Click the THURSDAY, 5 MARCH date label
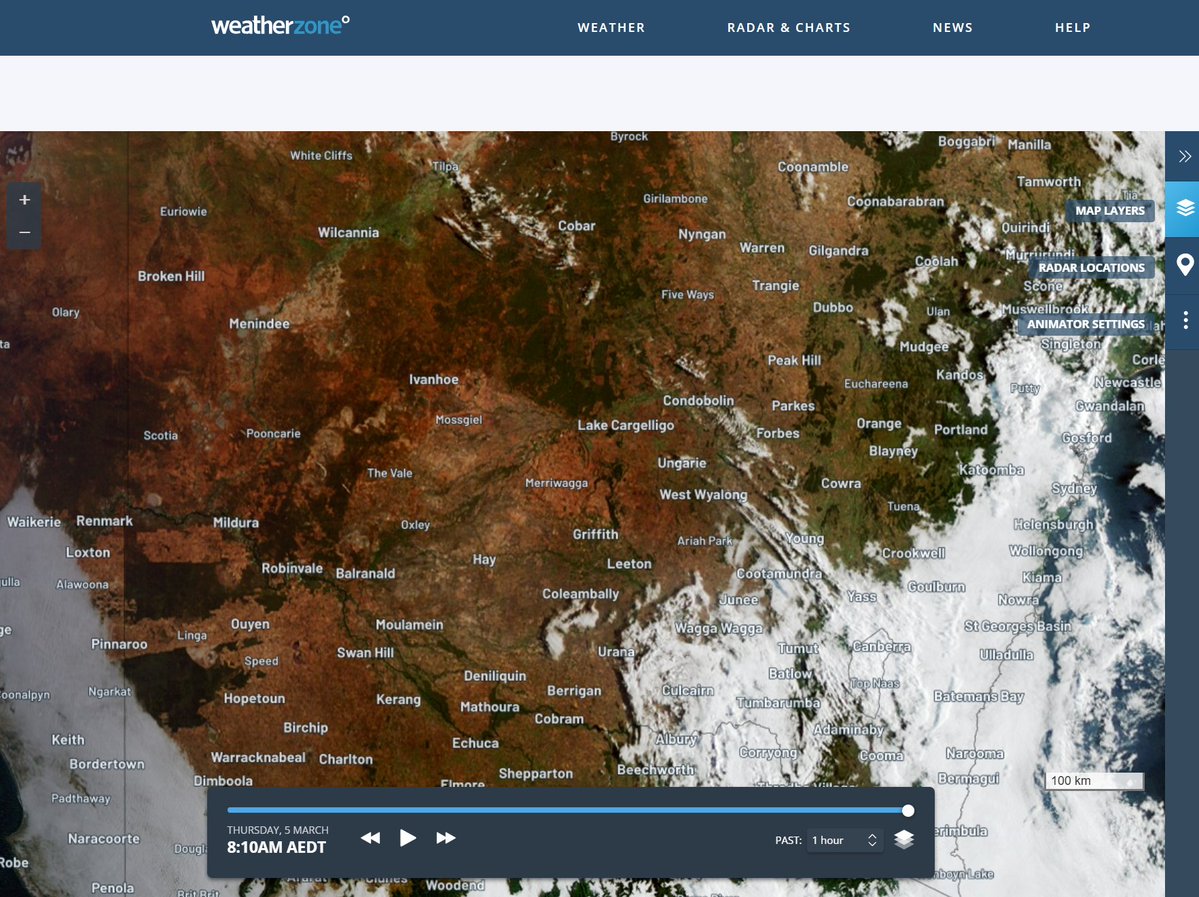 click(278, 830)
